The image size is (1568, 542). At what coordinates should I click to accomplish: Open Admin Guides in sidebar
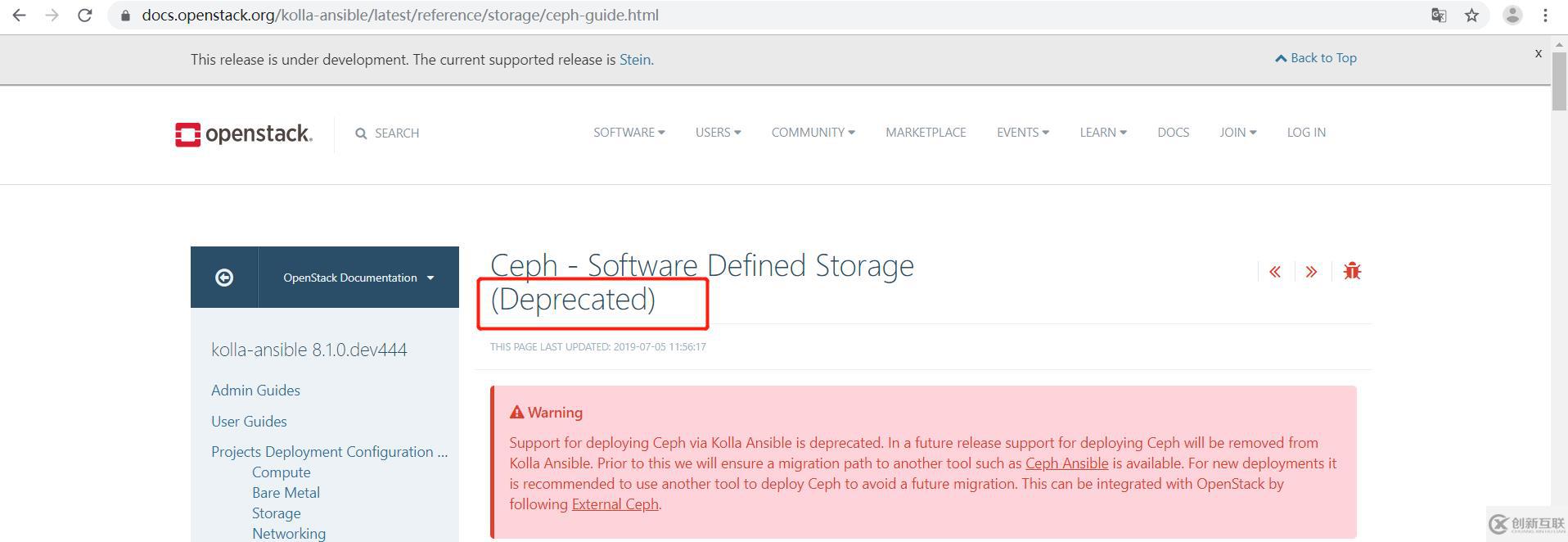point(255,391)
